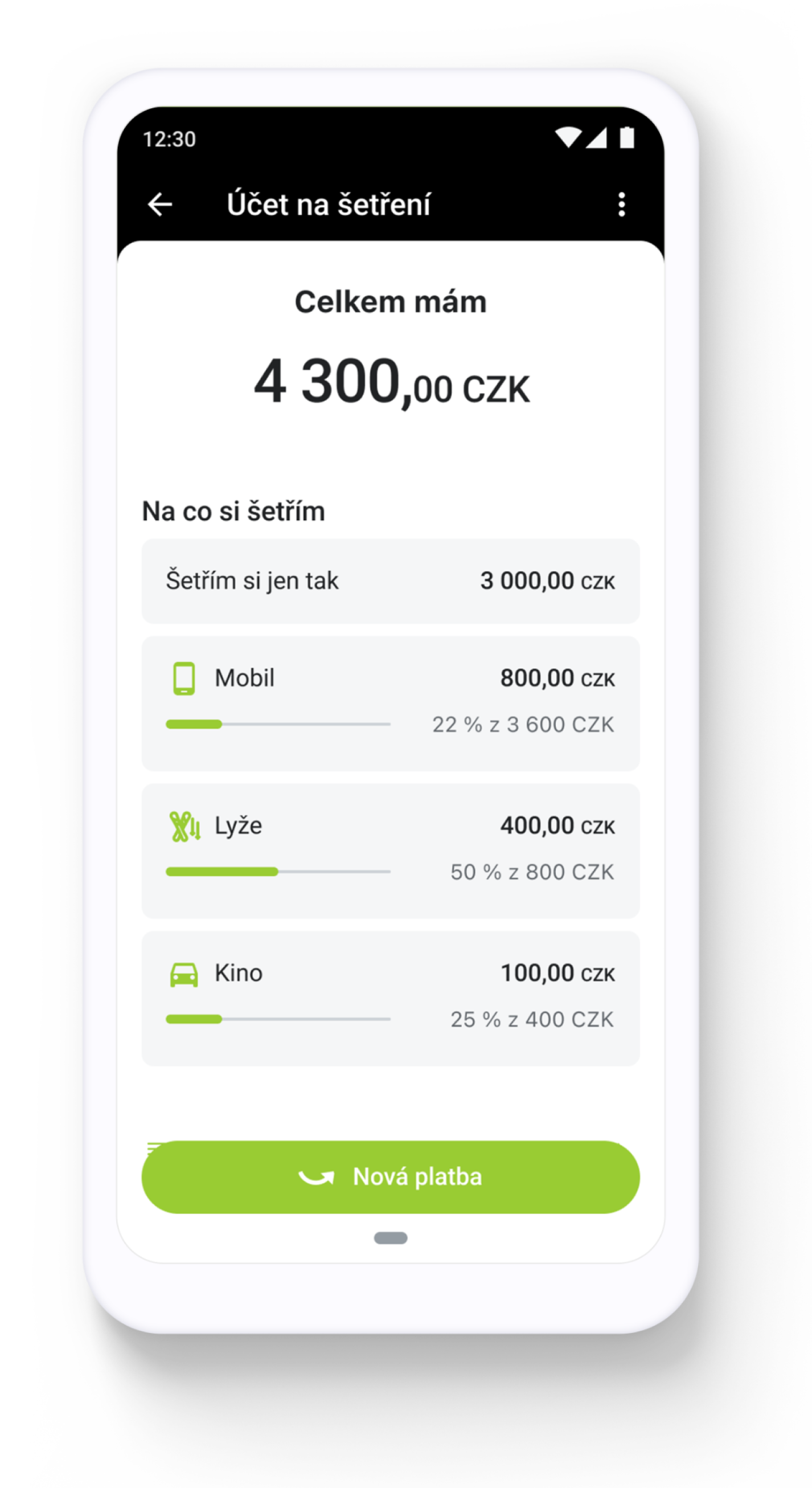This screenshot has width=812, height=1488.
Task: Tap the Účet na šetření title
Action: [x=329, y=205]
